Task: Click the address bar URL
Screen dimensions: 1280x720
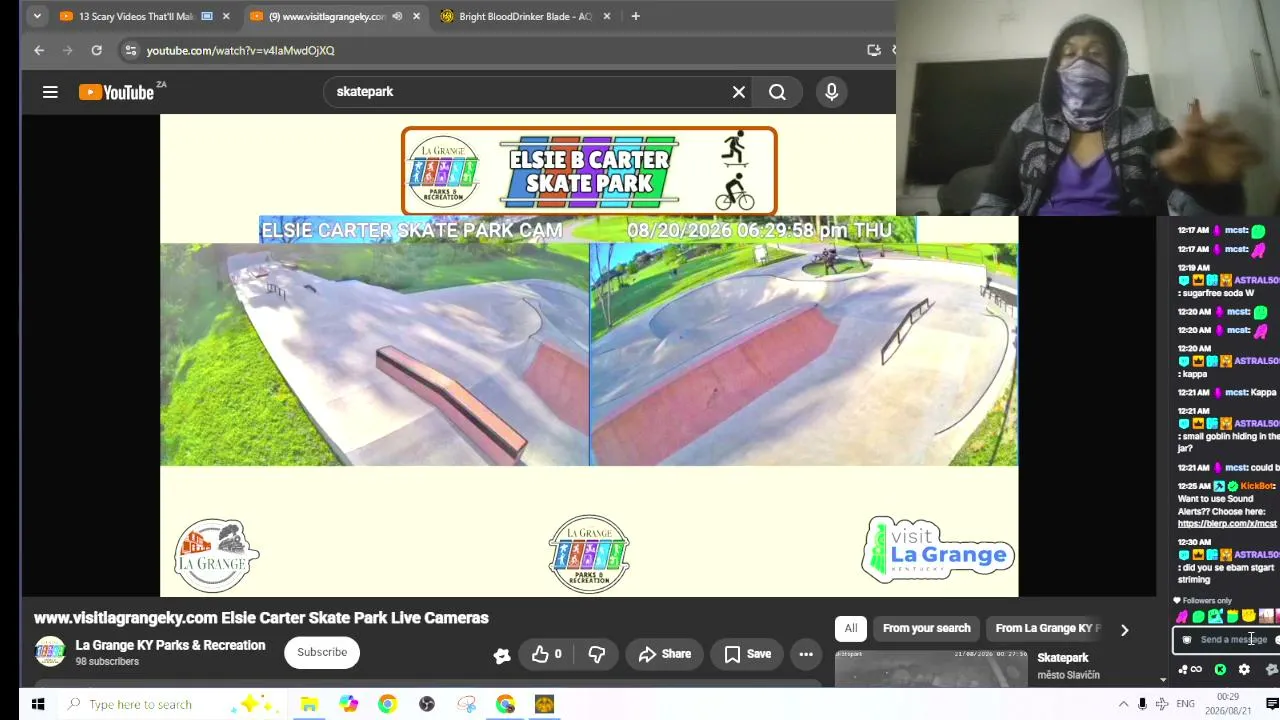Action: pyautogui.click(x=241, y=50)
